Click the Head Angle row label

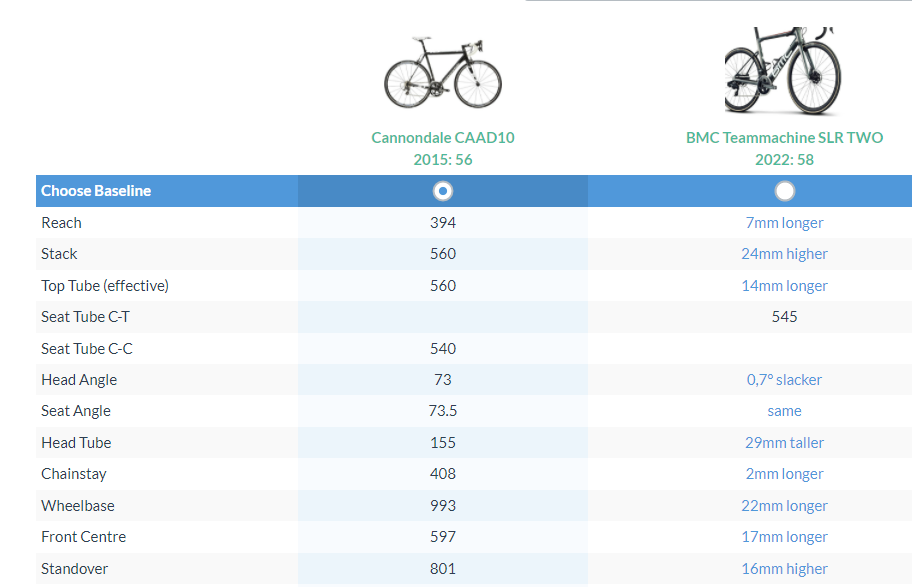(79, 380)
